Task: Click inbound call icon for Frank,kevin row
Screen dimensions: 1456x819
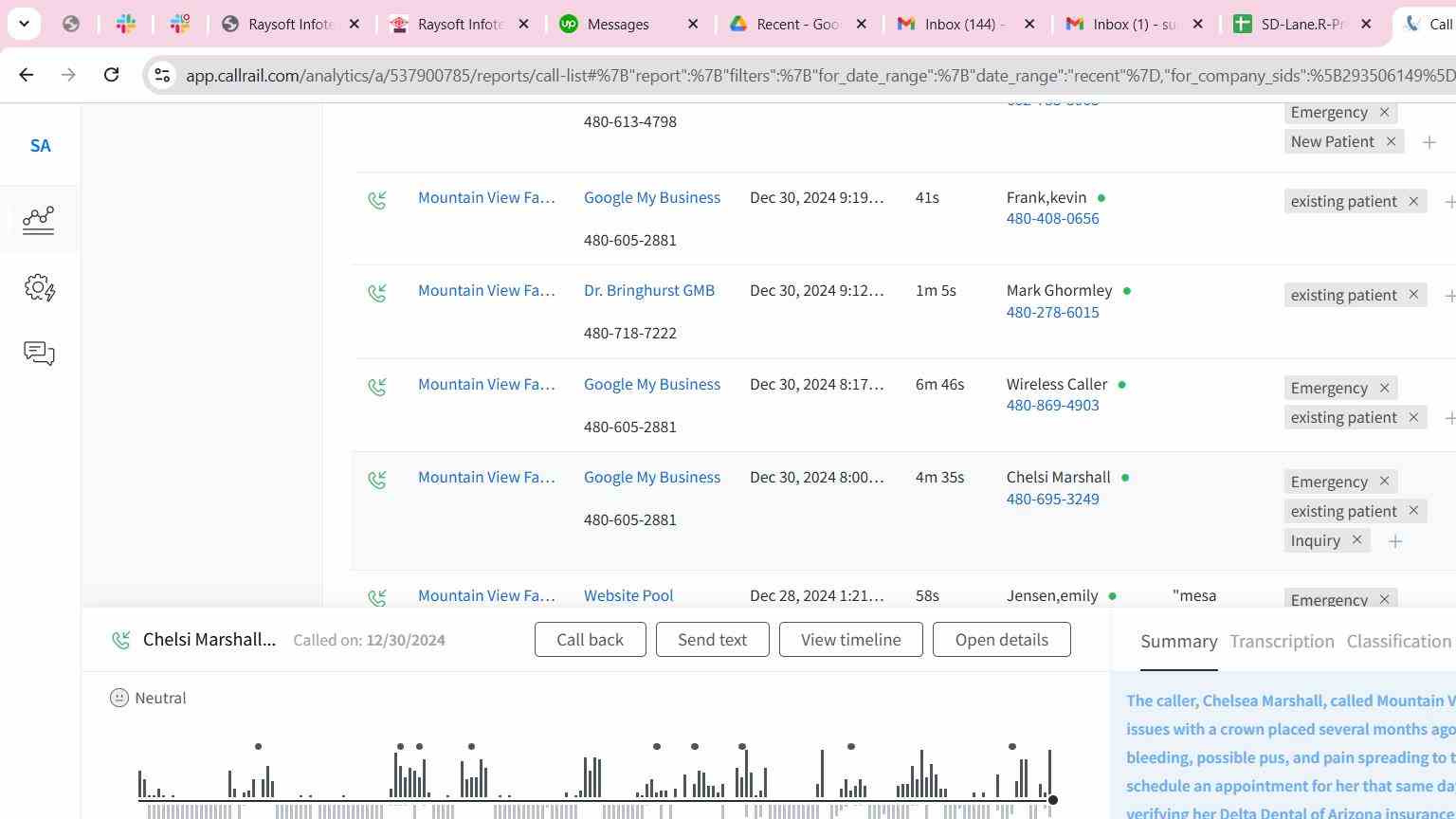Action: coord(377,200)
